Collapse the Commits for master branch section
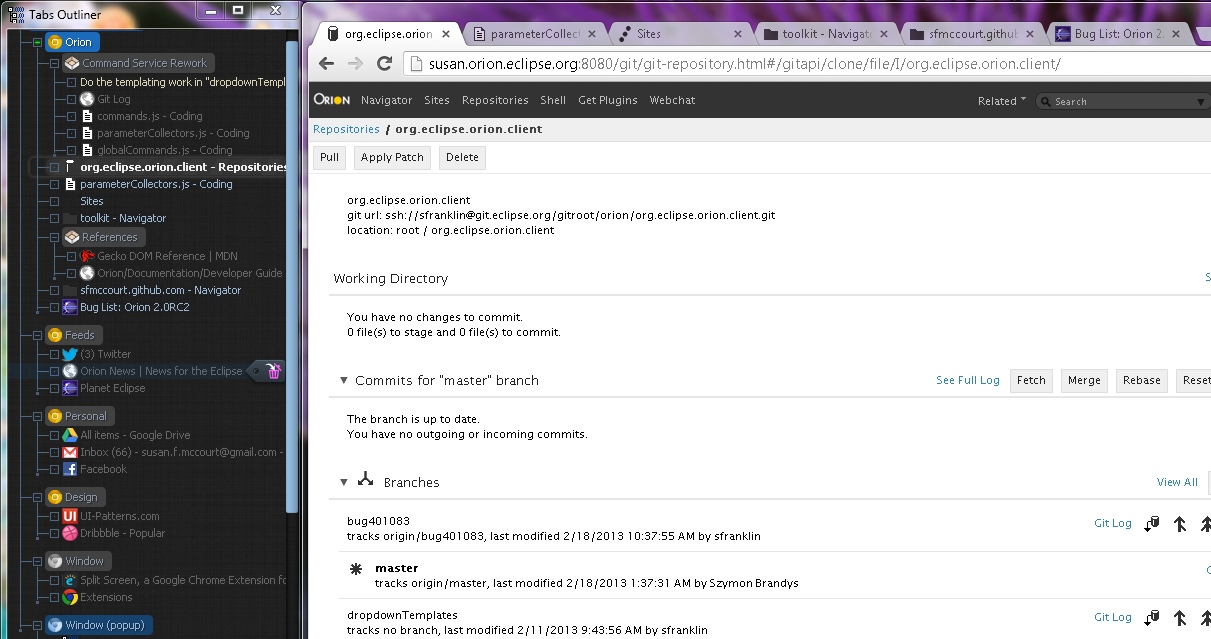This screenshot has width=1211, height=639. (343, 380)
